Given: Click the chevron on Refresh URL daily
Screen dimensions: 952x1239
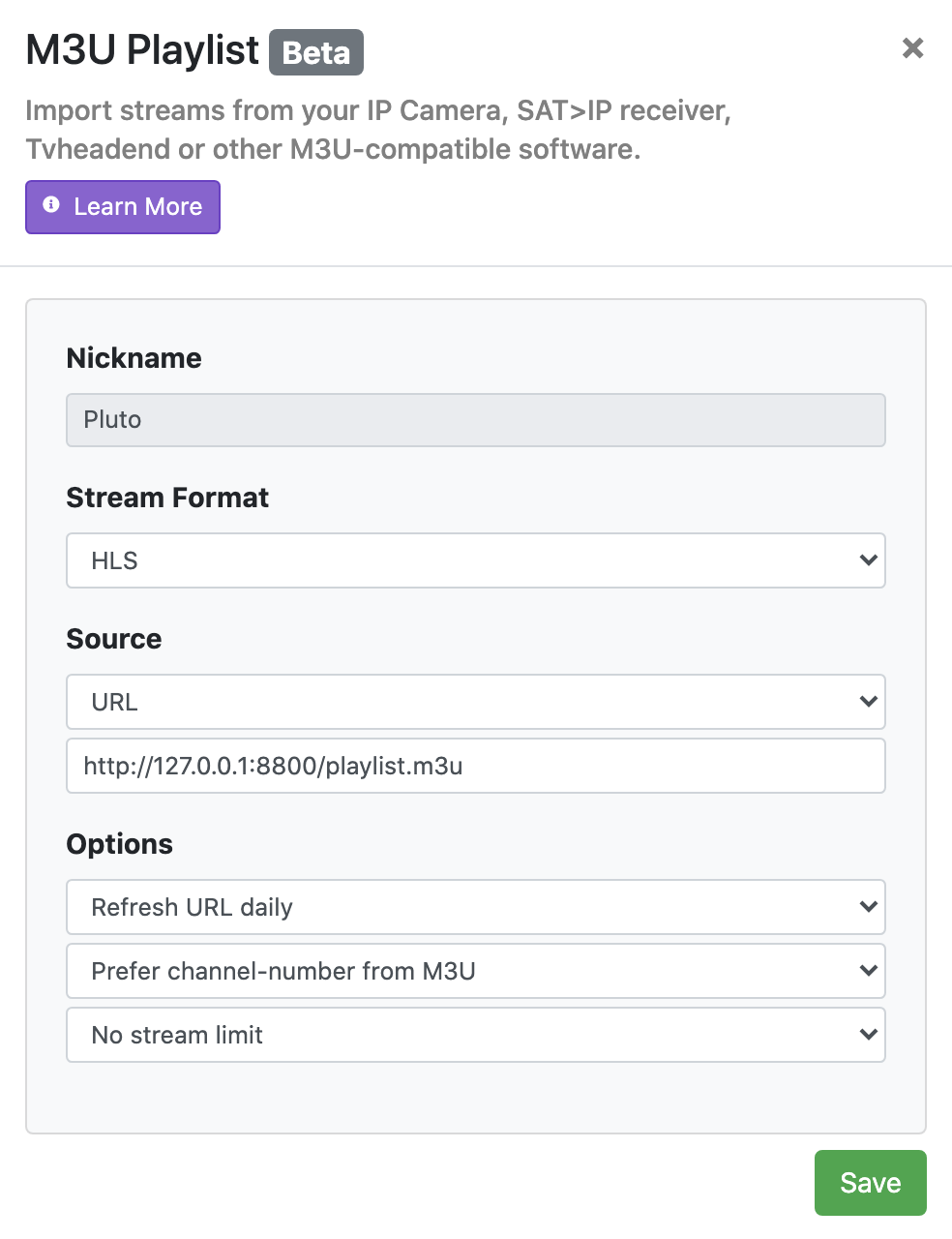Looking at the screenshot, I should [868, 907].
